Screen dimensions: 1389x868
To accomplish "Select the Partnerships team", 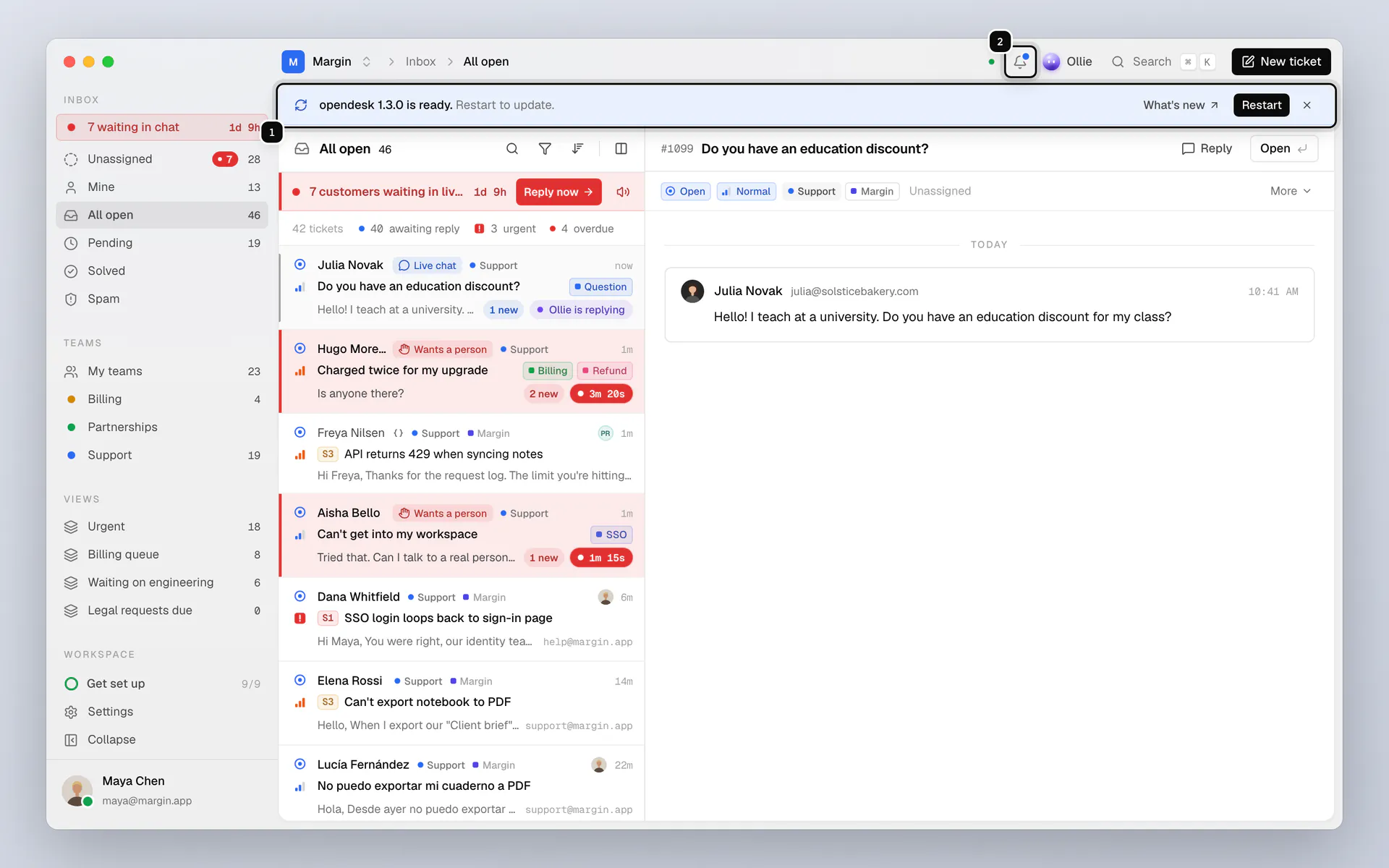I will pos(162,427).
